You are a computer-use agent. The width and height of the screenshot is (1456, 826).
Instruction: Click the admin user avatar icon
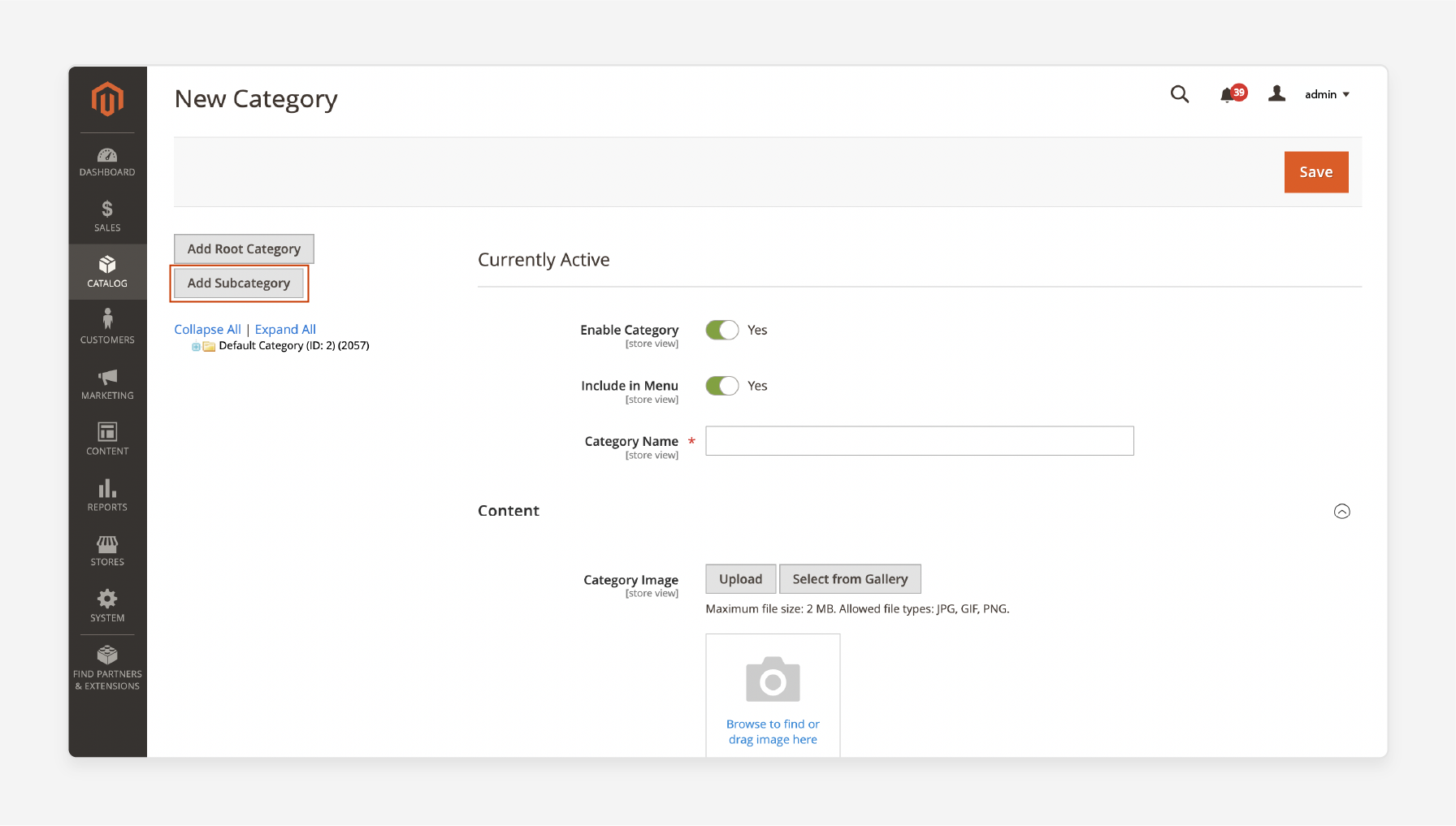1276,94
